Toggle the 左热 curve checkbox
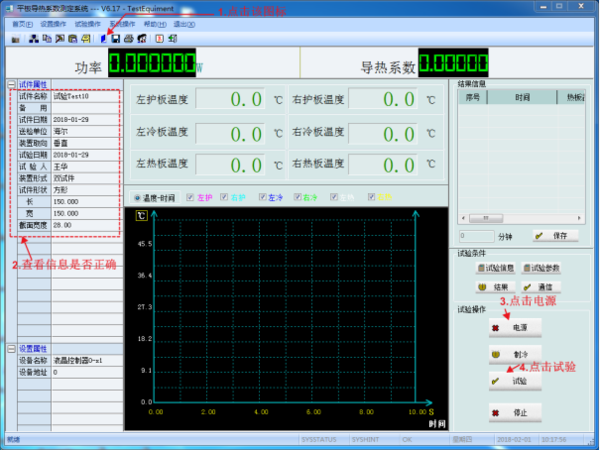This screenshot has height=450, width=600. (x=334, y=197)
